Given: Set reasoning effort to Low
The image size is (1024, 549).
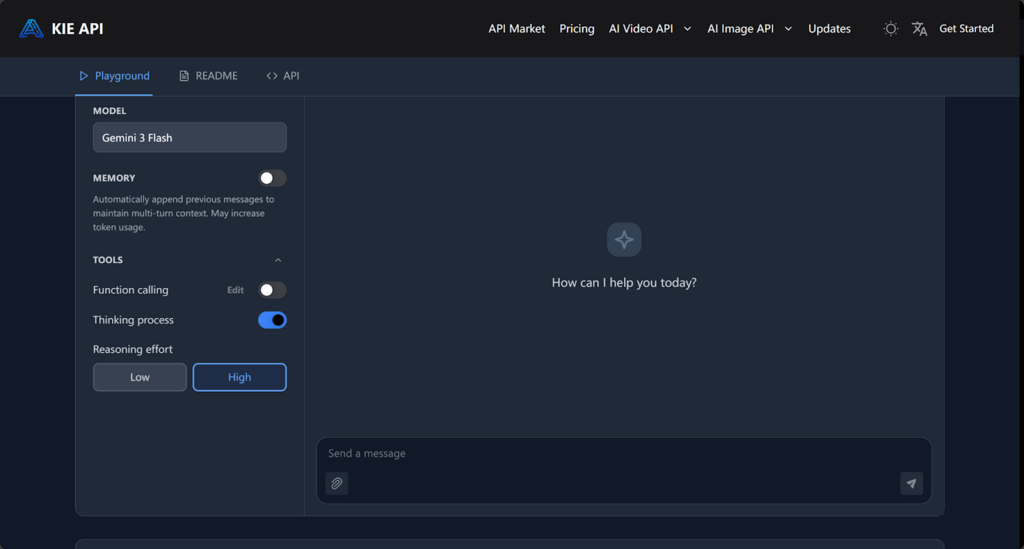Looking at the screenshot, I should [140, 377].
